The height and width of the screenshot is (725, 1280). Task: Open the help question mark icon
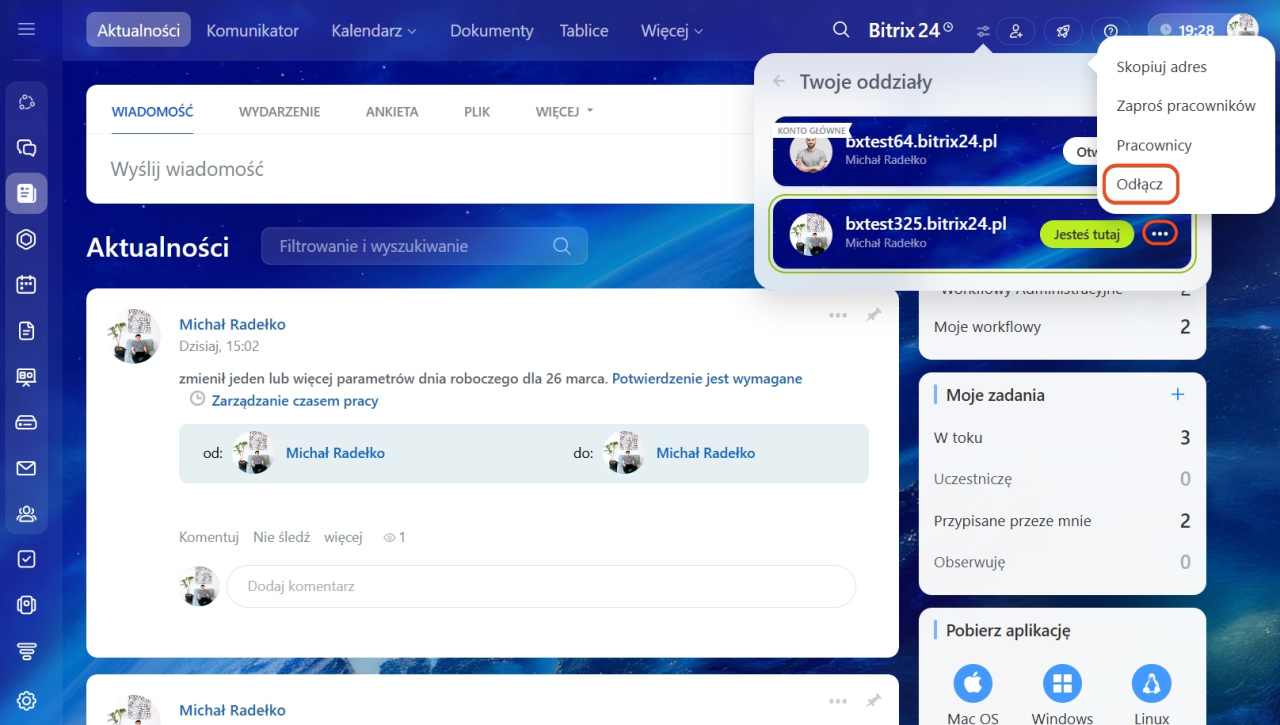[1111, 31]
